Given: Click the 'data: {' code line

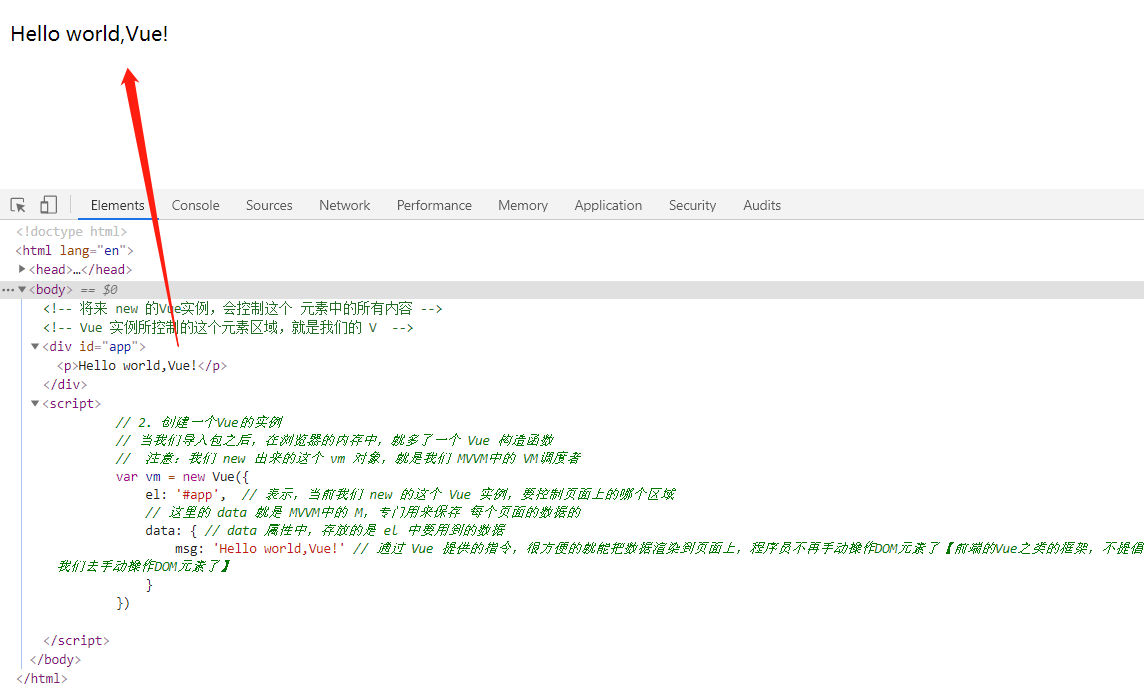Looking at the screenshot, I should pos(325,531).
